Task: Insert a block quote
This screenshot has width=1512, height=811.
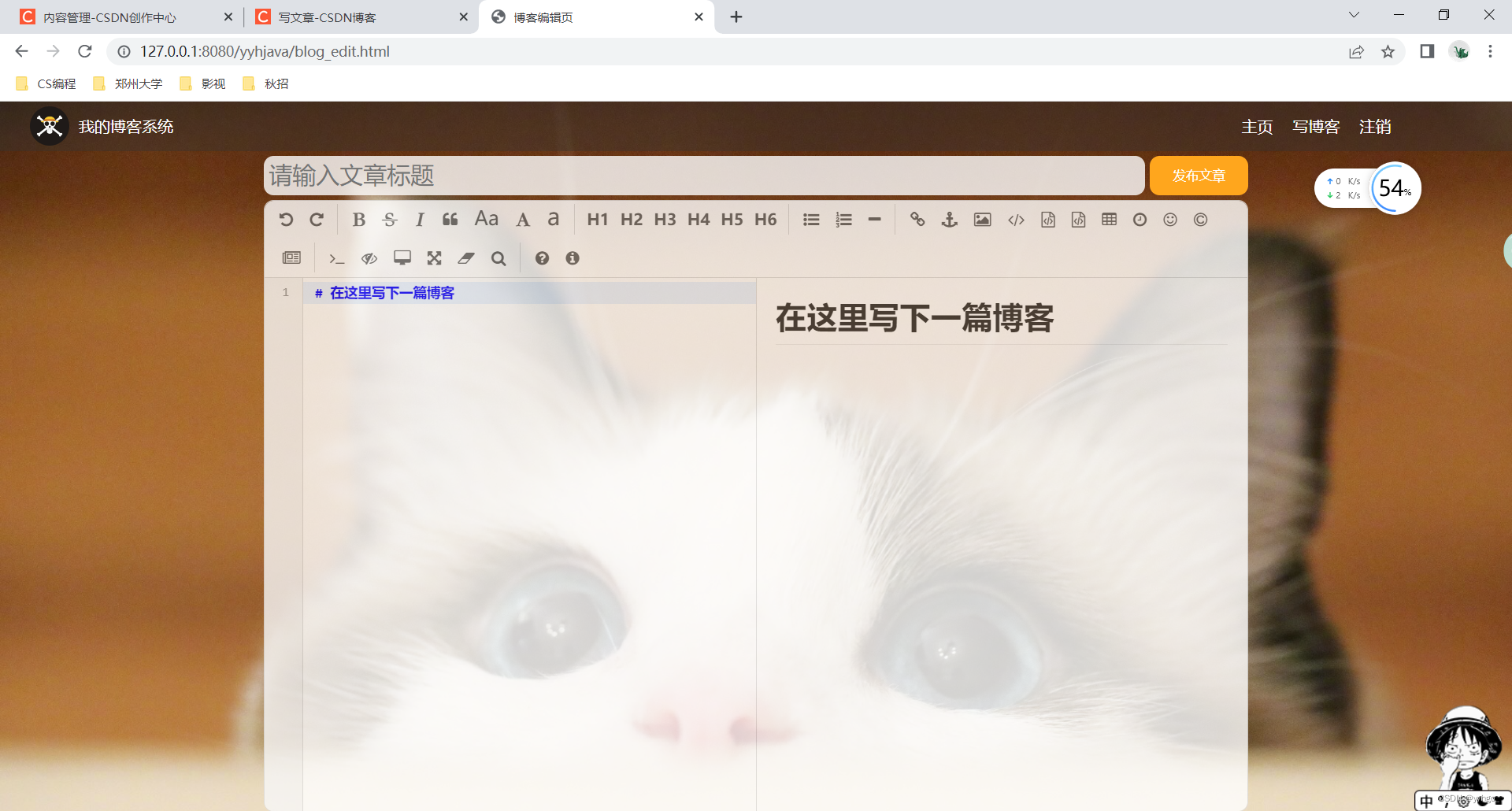Action: click(450, 220)
